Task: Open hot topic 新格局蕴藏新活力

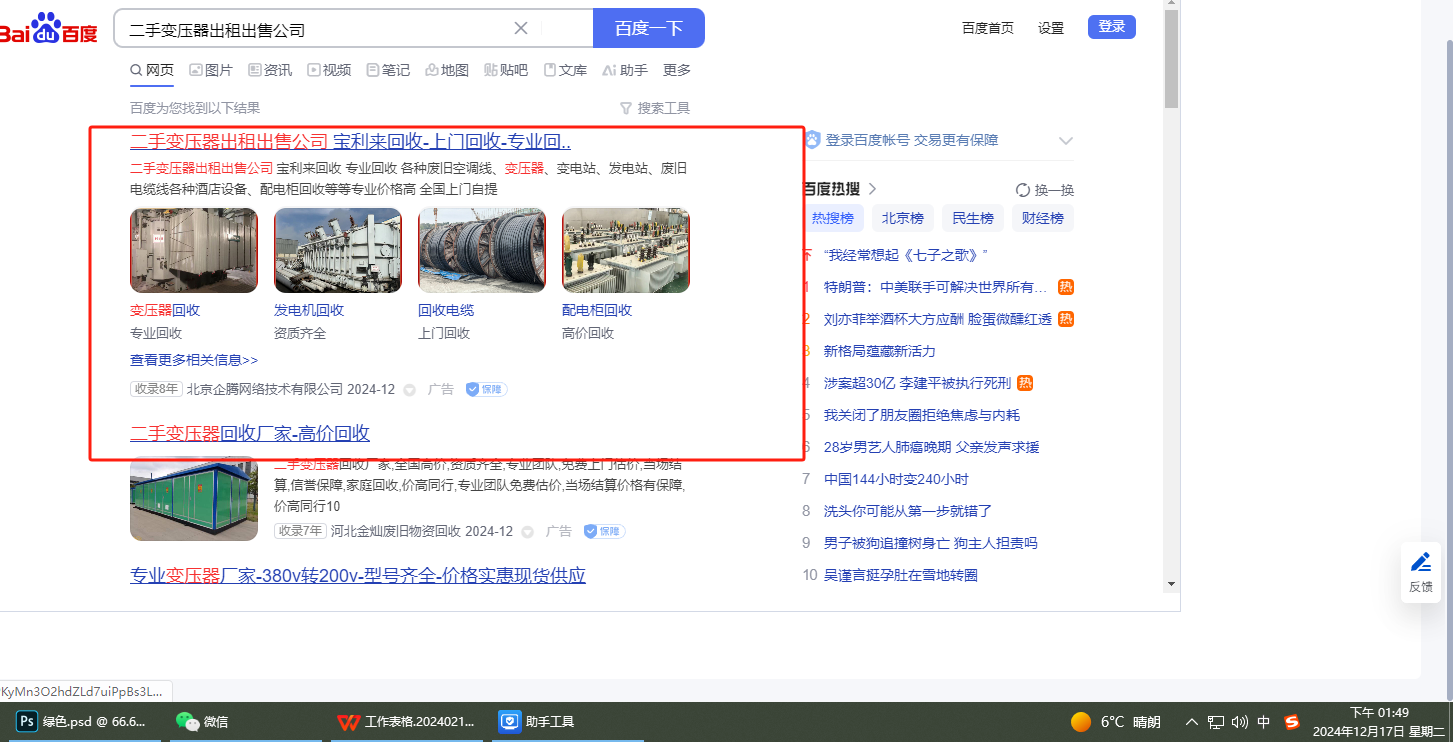Action: [x=880, y=351]
